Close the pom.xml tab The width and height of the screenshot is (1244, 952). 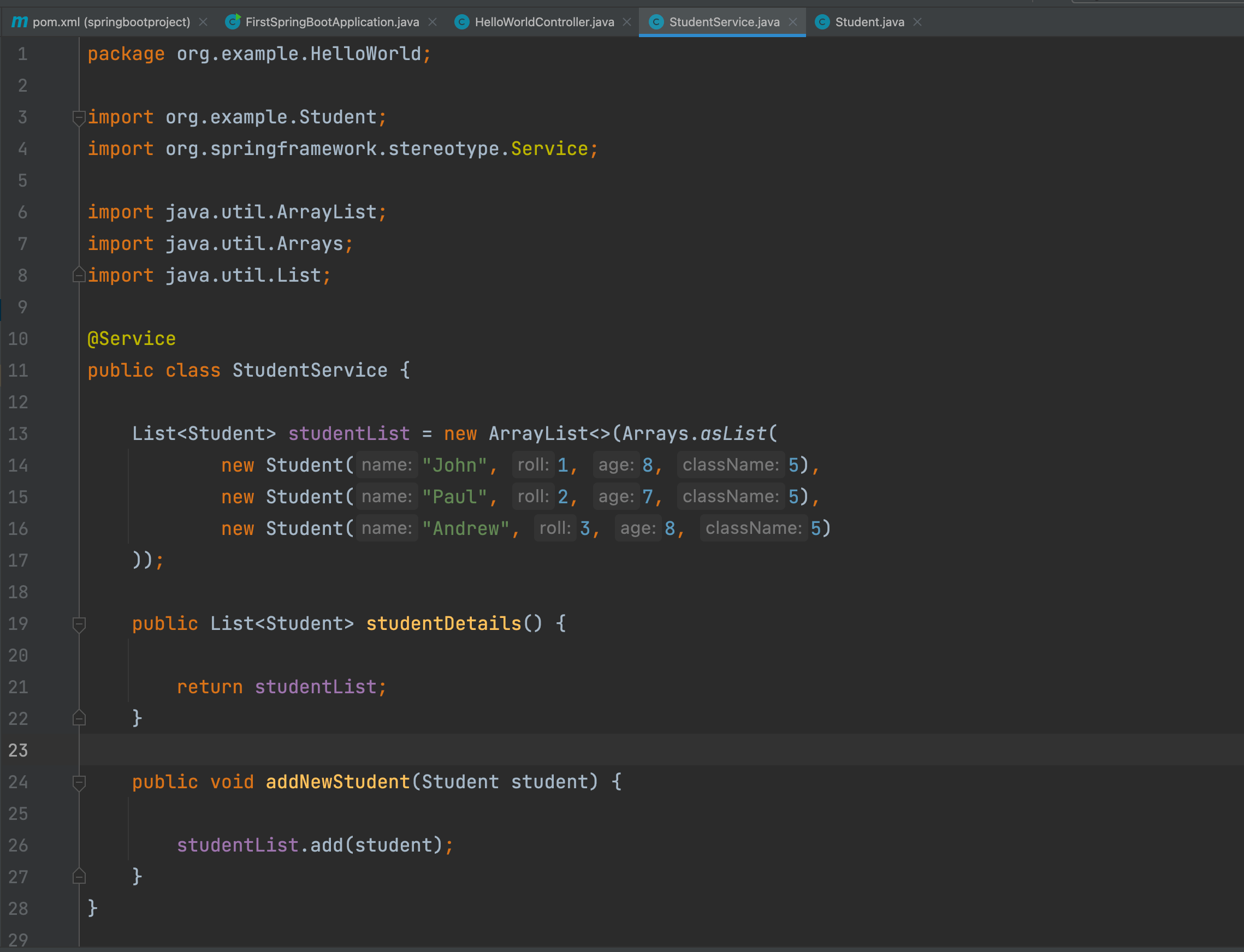(203, 22)
